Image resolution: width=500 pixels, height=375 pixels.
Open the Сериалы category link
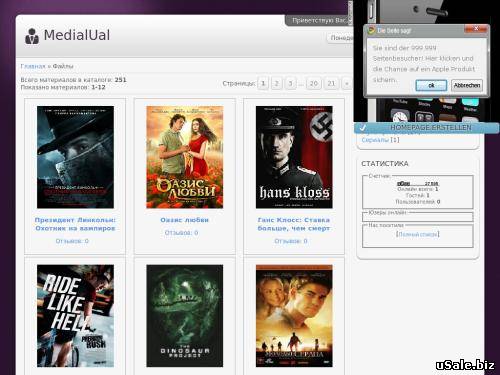pos(375,140)
